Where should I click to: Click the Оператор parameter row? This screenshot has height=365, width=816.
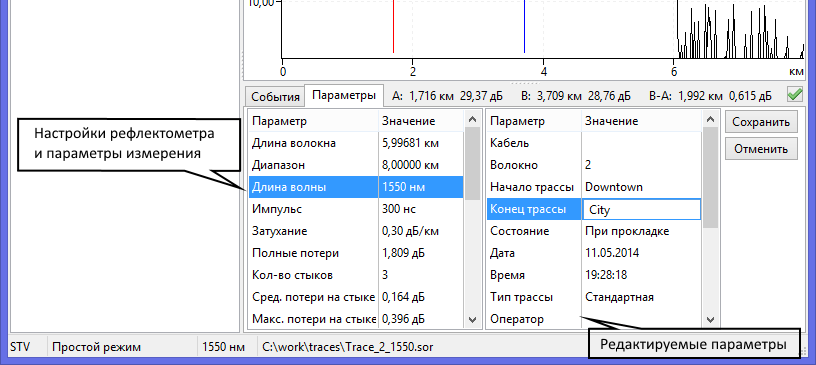(x=594, y=319)
